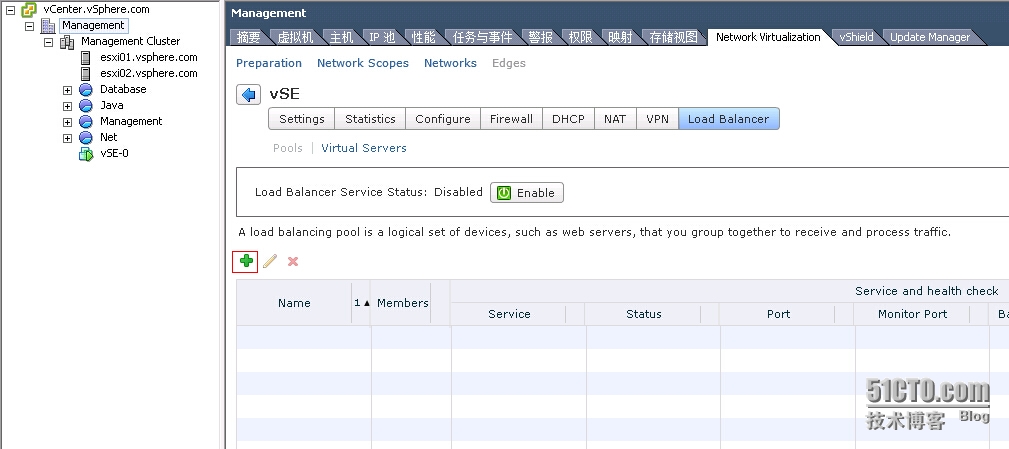Click the pencil edit pool icon
The height and width of the screenshot is (449, 1009).
click(270, 261)
